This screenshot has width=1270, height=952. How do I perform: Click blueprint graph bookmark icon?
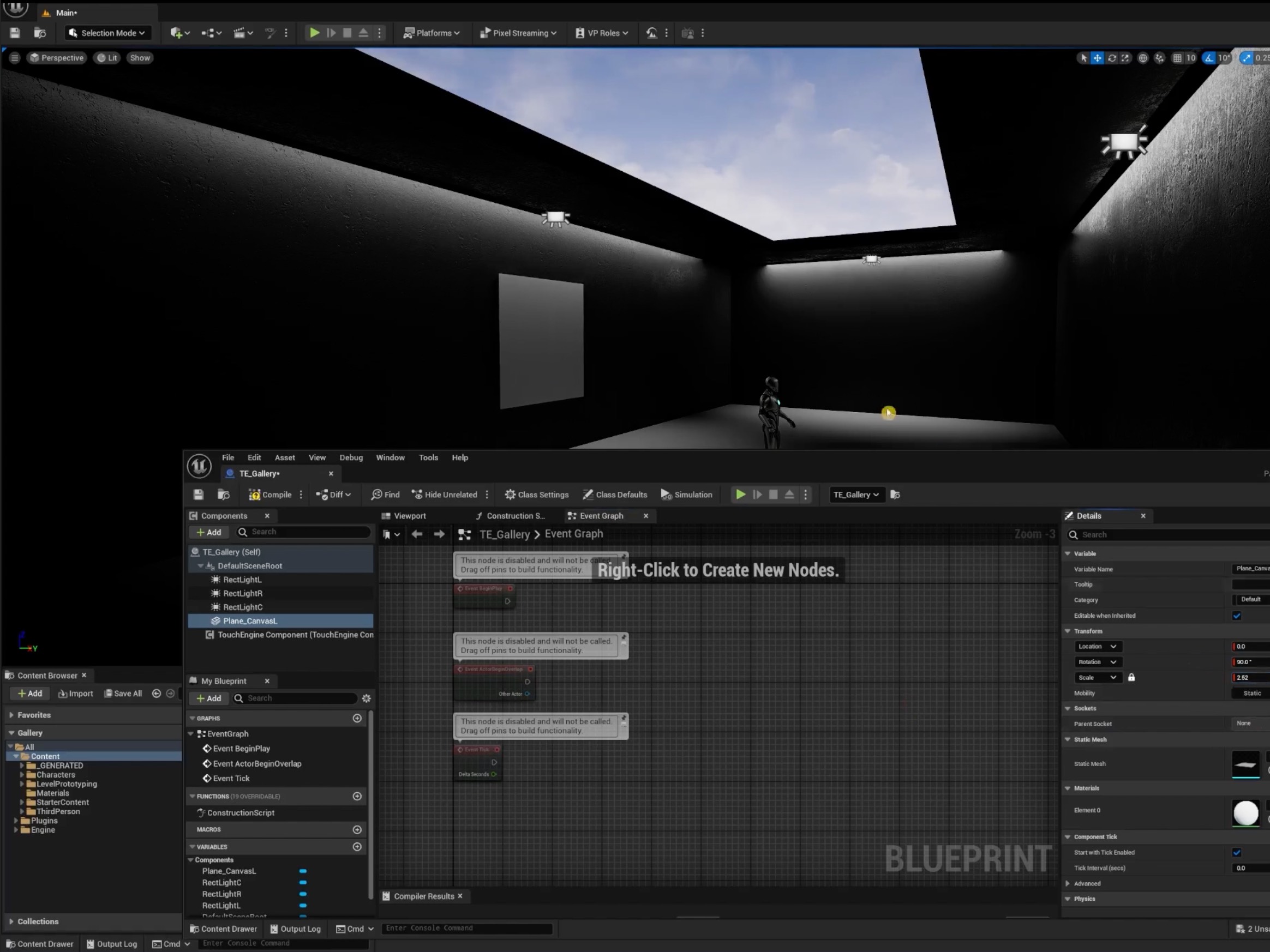click(391, 534)
